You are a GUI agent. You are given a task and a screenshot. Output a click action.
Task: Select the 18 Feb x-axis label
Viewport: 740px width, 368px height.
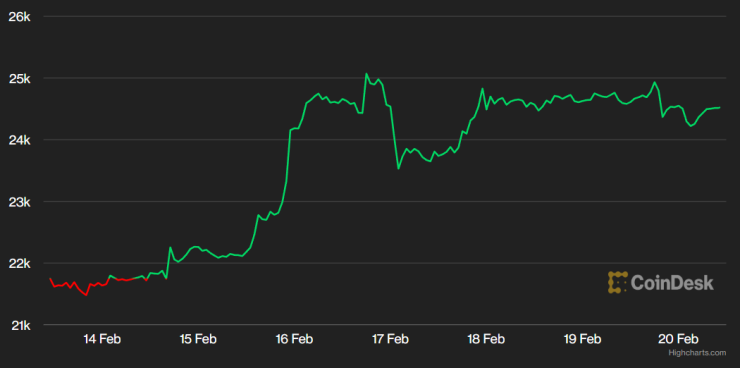486,338
